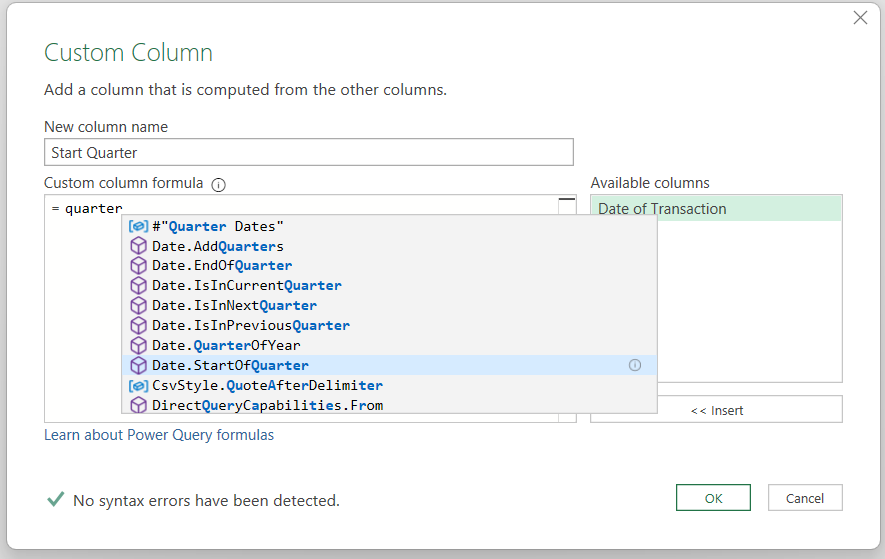Pick Date.EndOfQuarter from suggestions

389,266
